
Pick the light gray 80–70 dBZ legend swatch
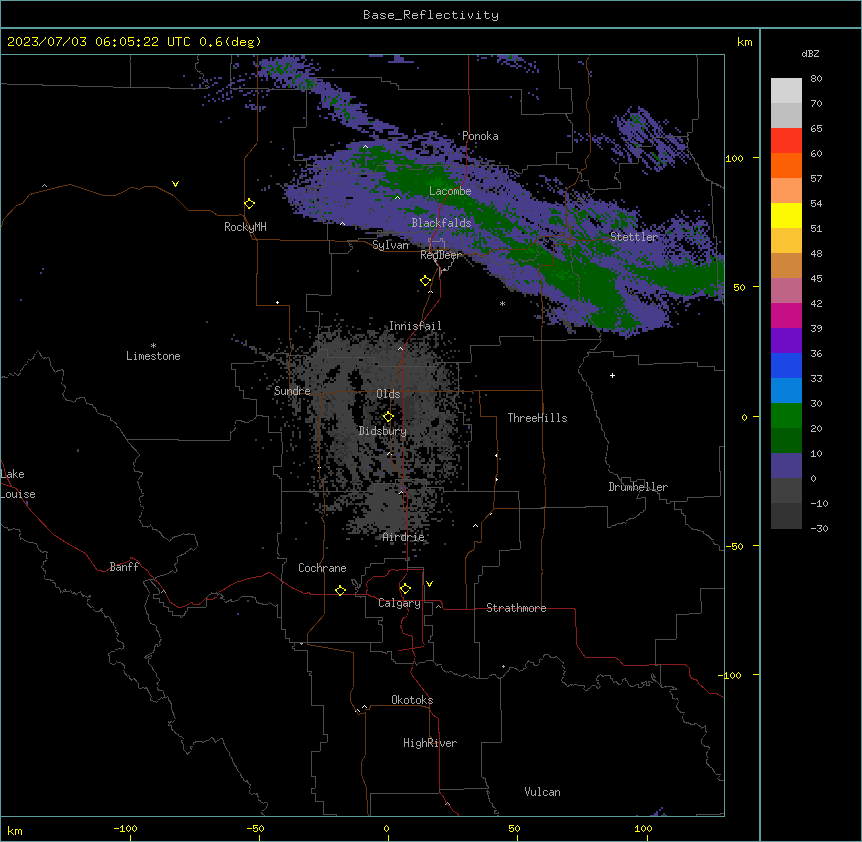[x=786, y=91]
